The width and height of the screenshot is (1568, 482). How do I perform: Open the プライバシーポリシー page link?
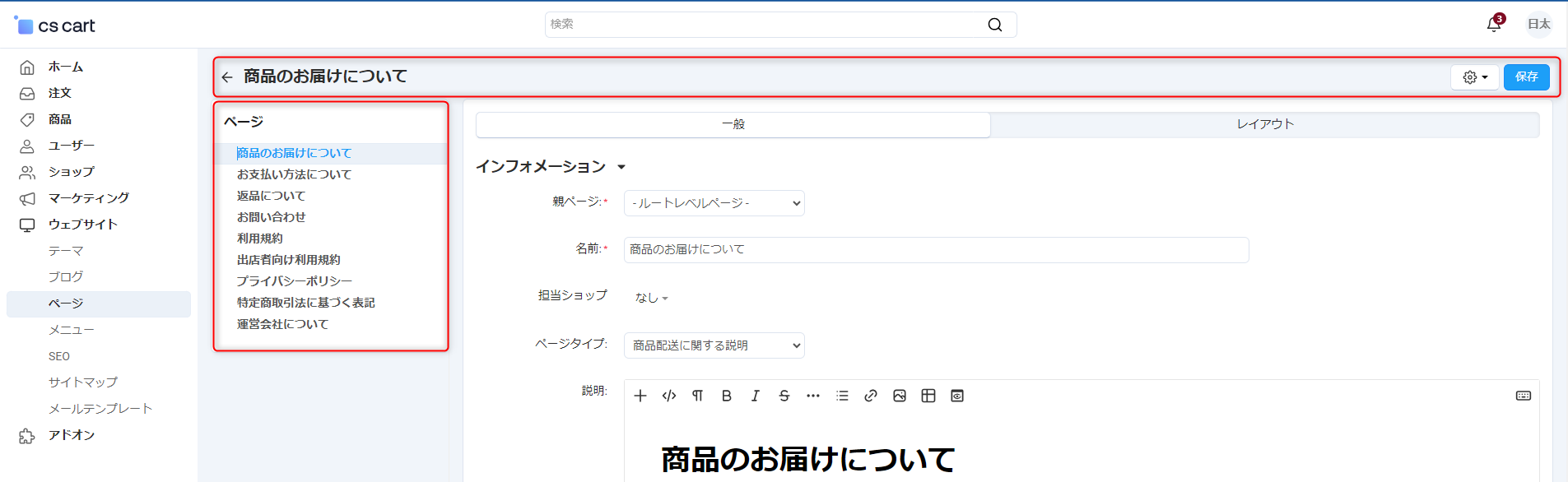tap(294, 281)
